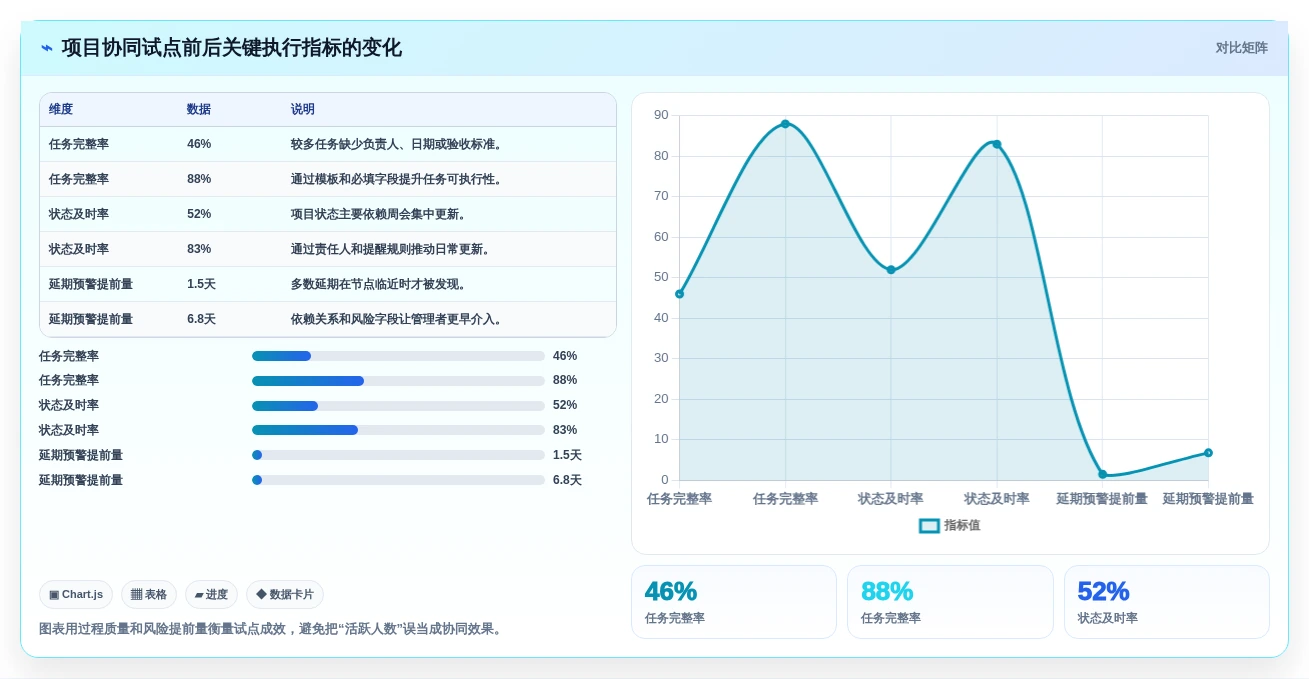Click the 88% 任务完整率 data card
Screen dimensions: 1309x679
(x=950, y=602)
